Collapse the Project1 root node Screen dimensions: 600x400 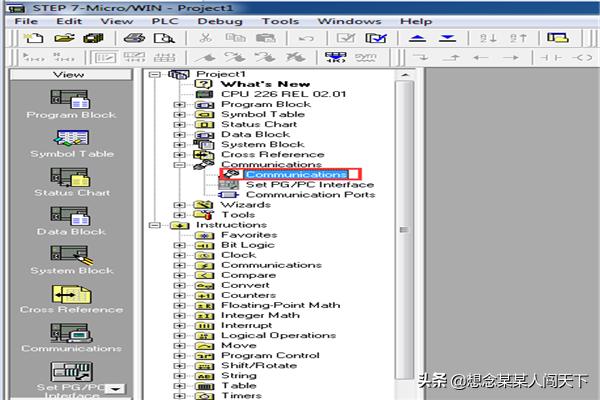pos(154,74)
